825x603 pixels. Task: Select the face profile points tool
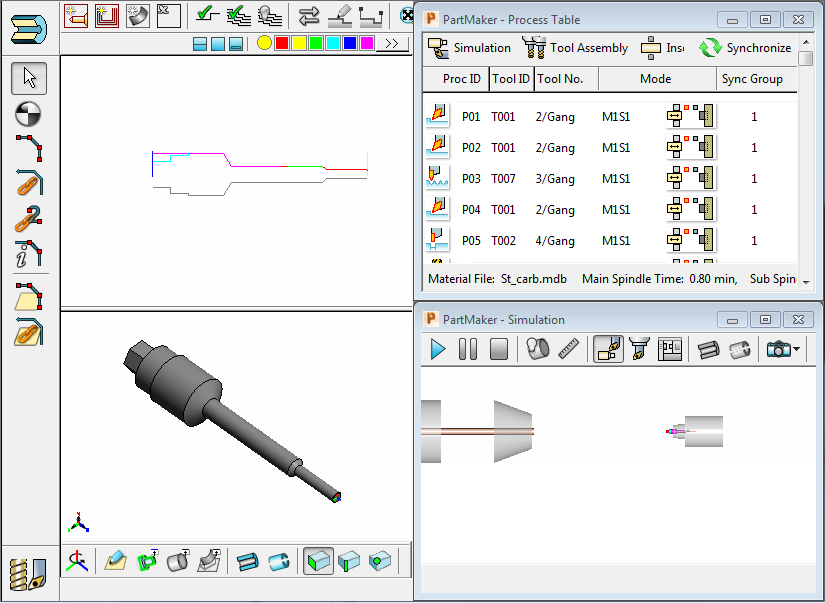[28, 296]
